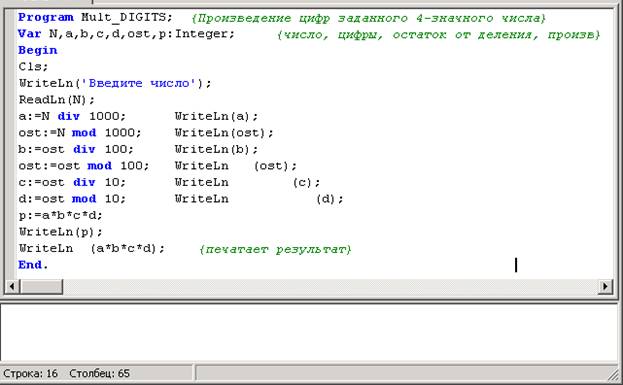
Task: Click the horizontal scrollbar right arrow
Action: (606, 286)
